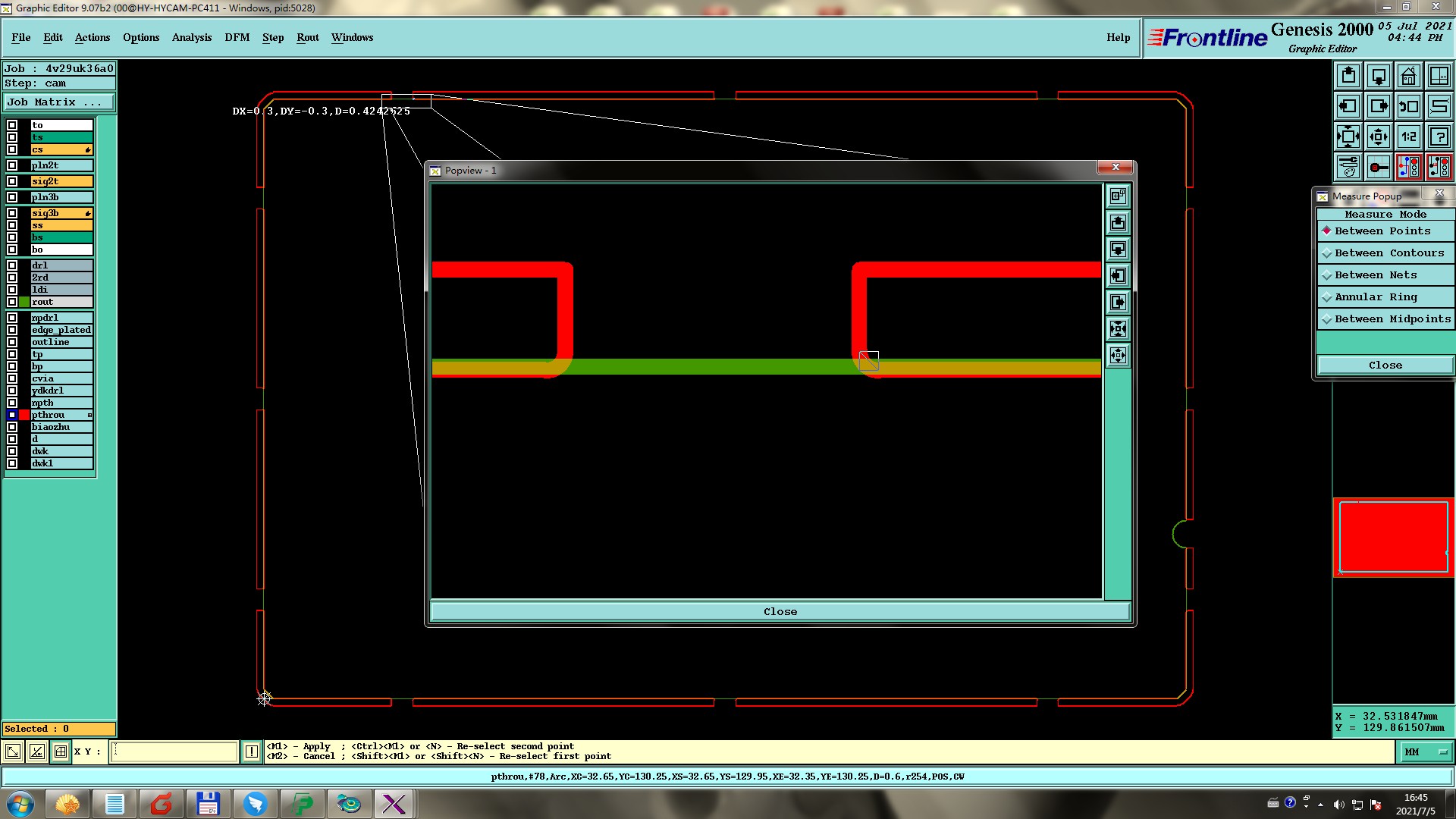
Task: Open the MM units dropdown
Action: pos(1426,752)
